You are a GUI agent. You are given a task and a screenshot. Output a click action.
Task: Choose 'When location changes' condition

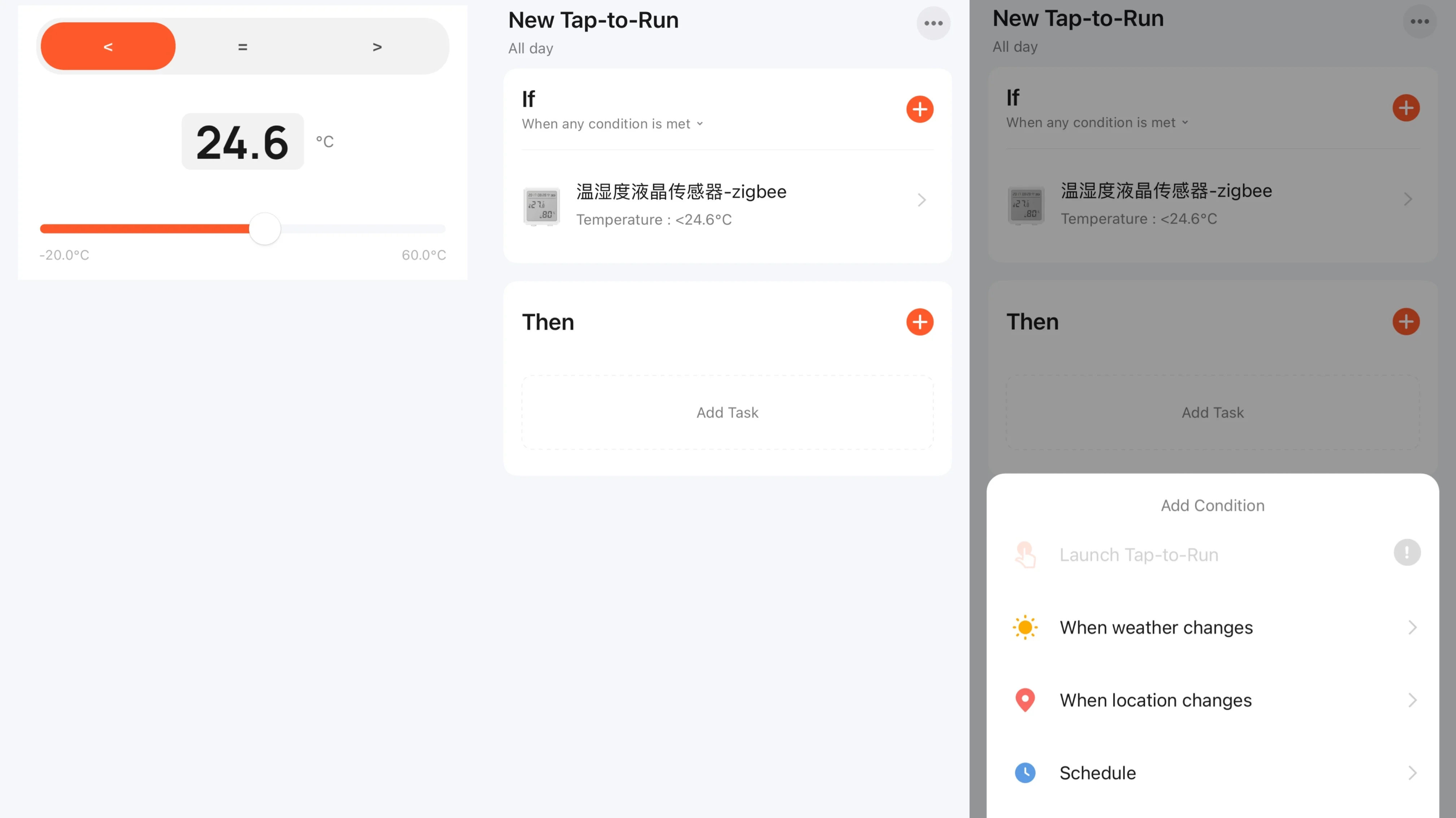pyautogui.click(x=1155, y=700)
